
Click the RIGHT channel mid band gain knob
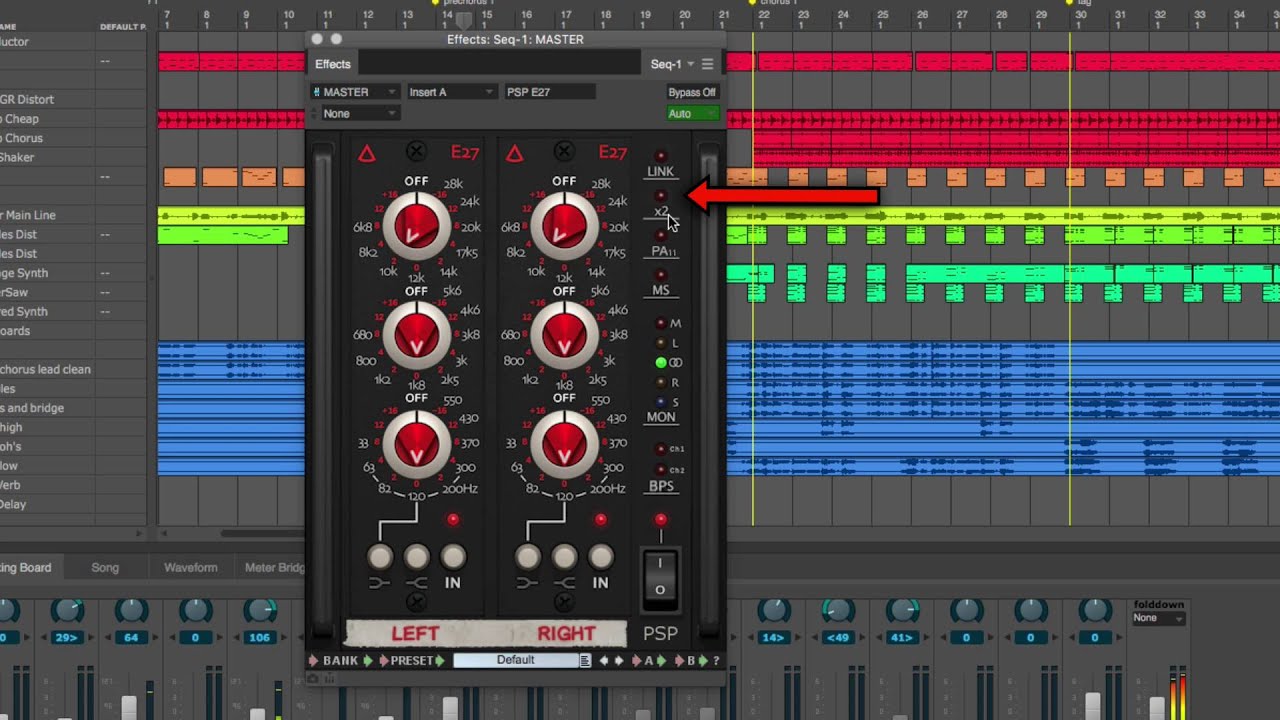[x=564, y=335]
